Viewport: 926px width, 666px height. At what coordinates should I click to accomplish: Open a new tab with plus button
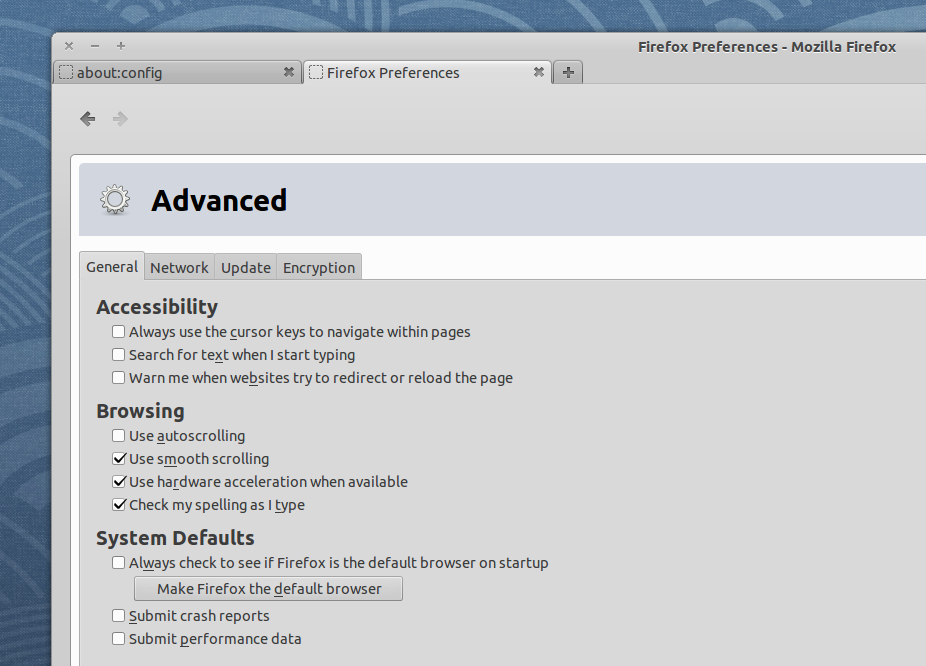[x=568, y=72]
